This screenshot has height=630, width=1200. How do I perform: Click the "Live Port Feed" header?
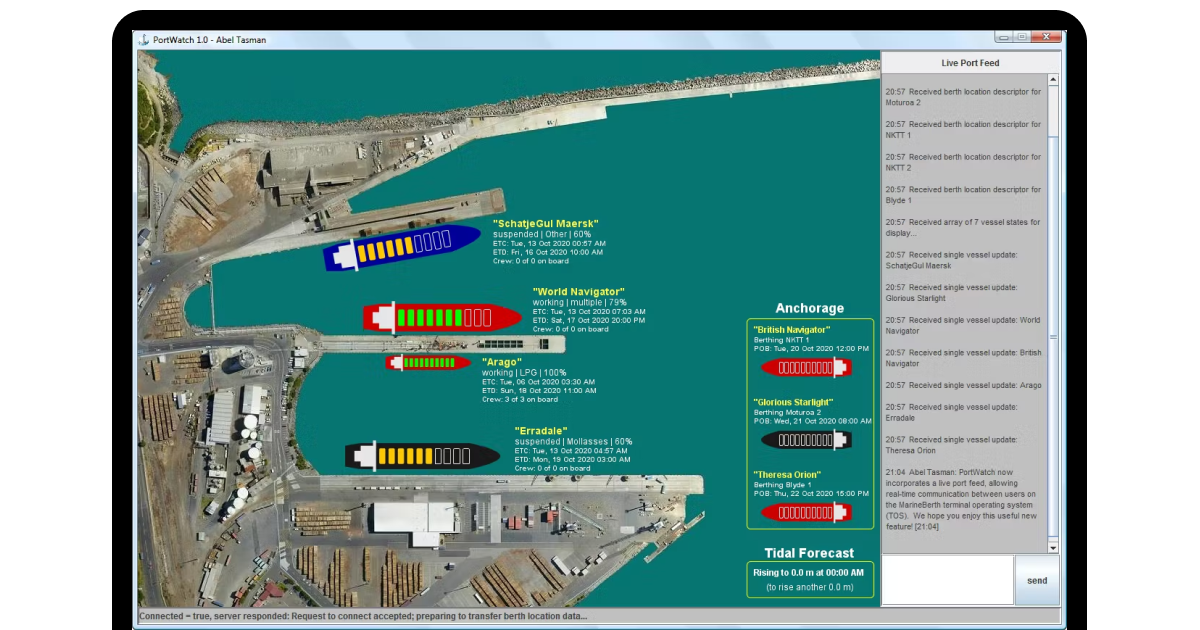point(970,63)
